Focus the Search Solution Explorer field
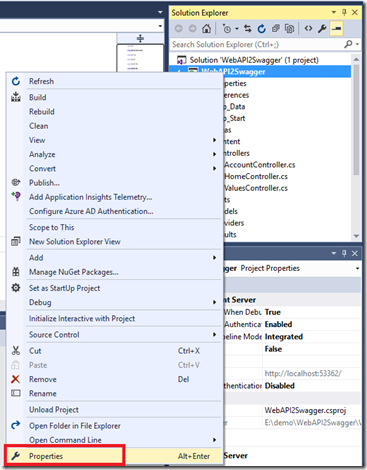 [257, 44]
